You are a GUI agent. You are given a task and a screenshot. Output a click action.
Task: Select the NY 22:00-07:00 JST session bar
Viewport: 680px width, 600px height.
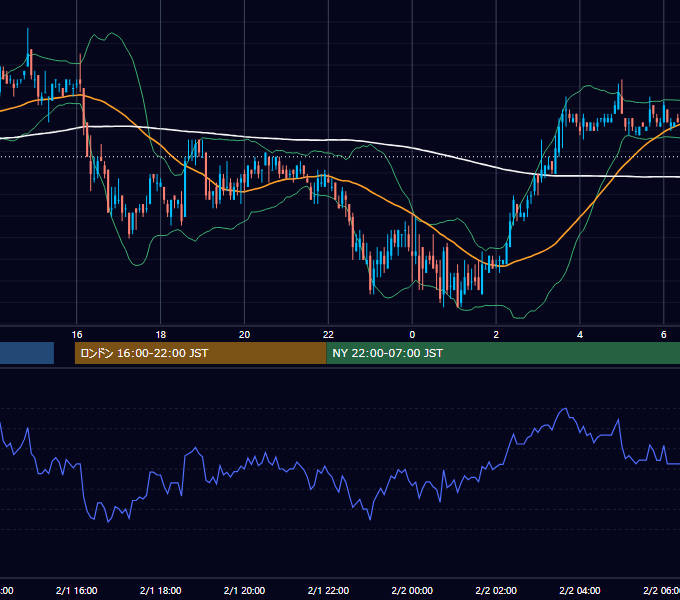[503, 353]
